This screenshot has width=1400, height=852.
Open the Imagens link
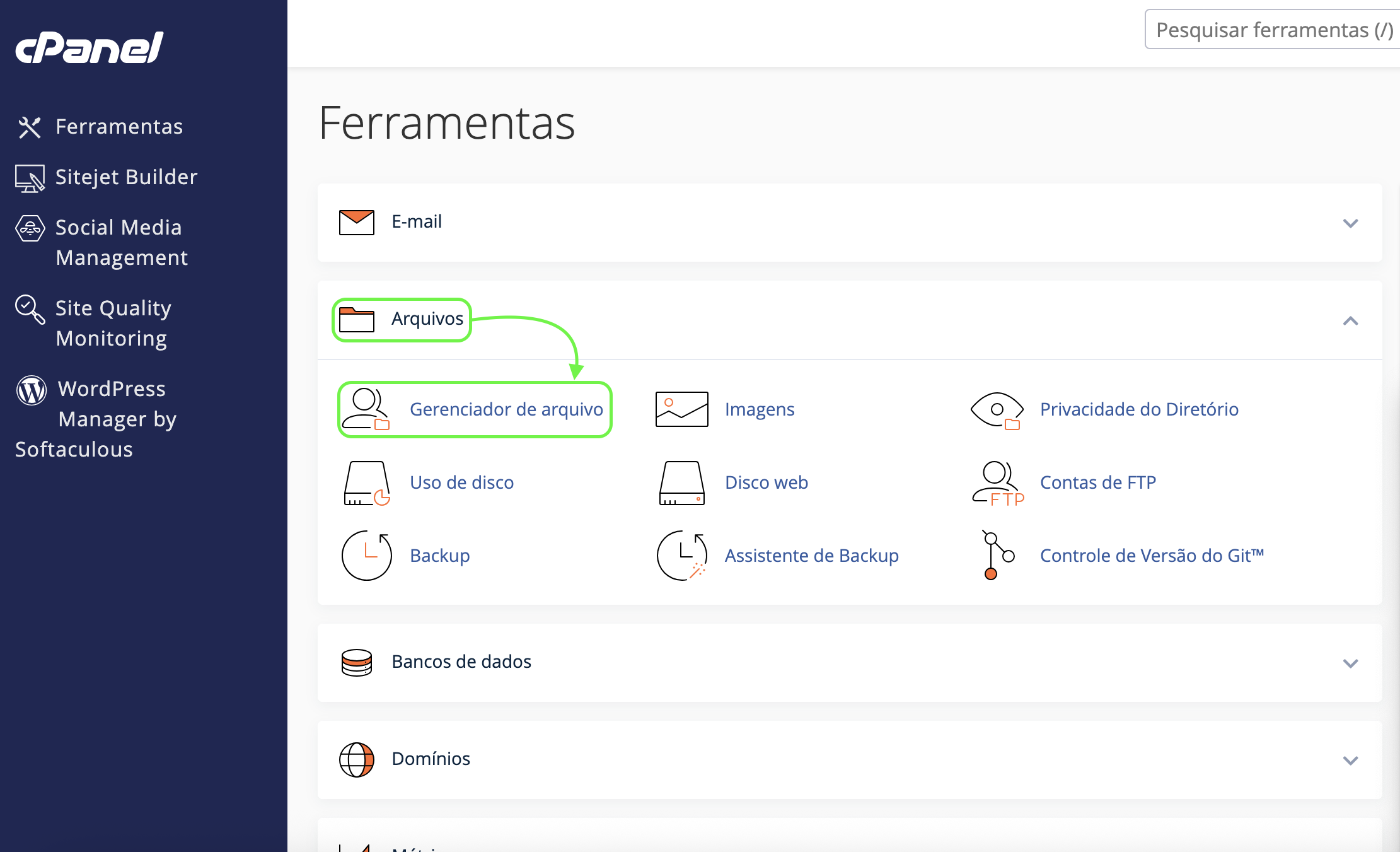(x=760, y=409)
